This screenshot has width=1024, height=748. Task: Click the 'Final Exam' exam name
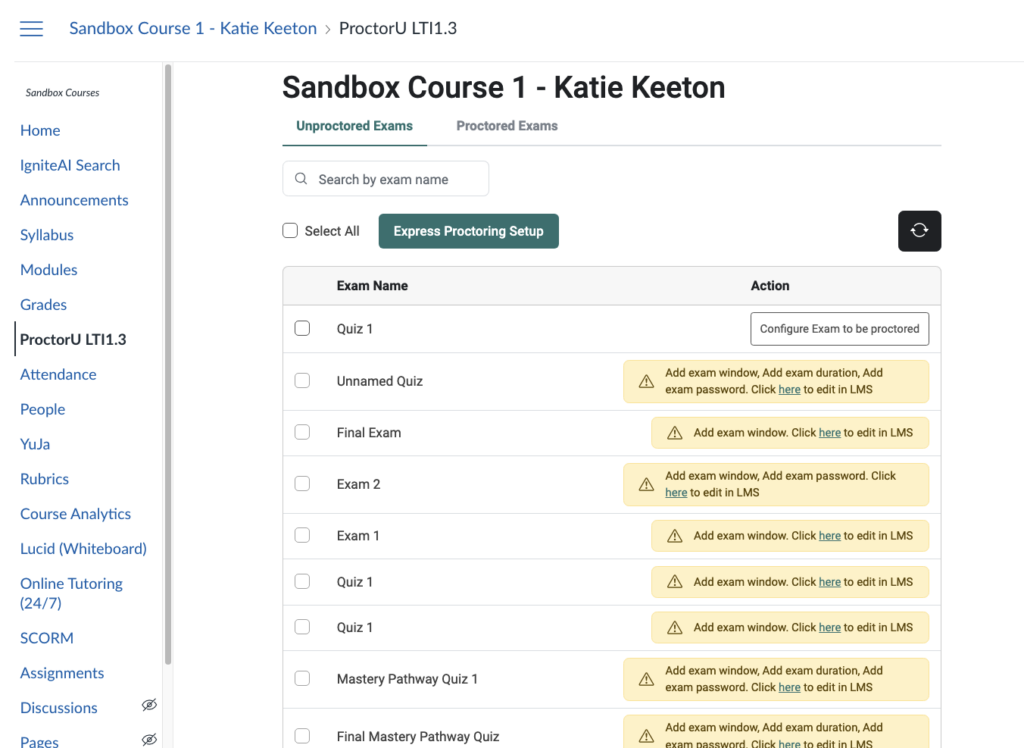[x=369, y=432]
